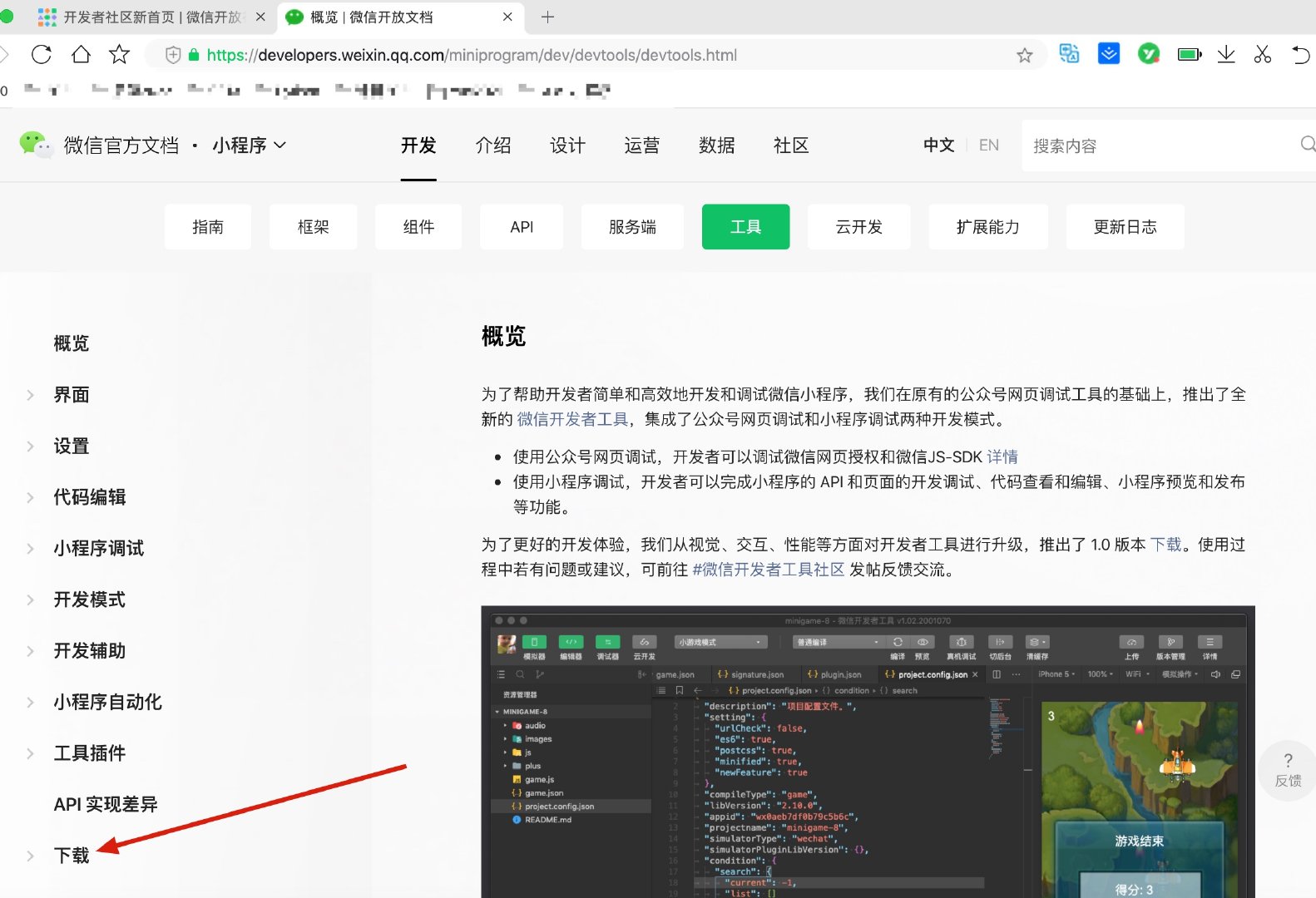
Task: Click the search magnifier icon
Action: pos(1308,145)
